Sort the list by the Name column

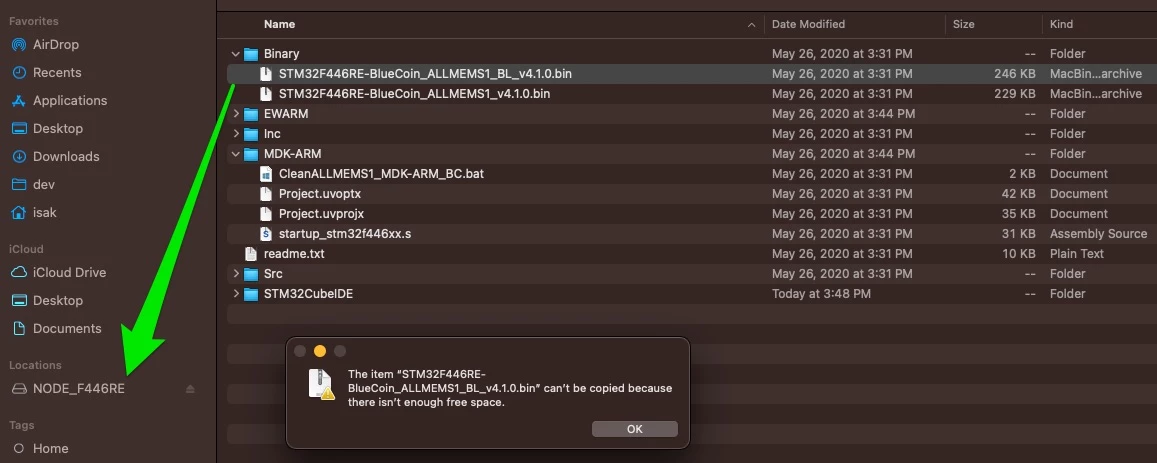[491, 24]
